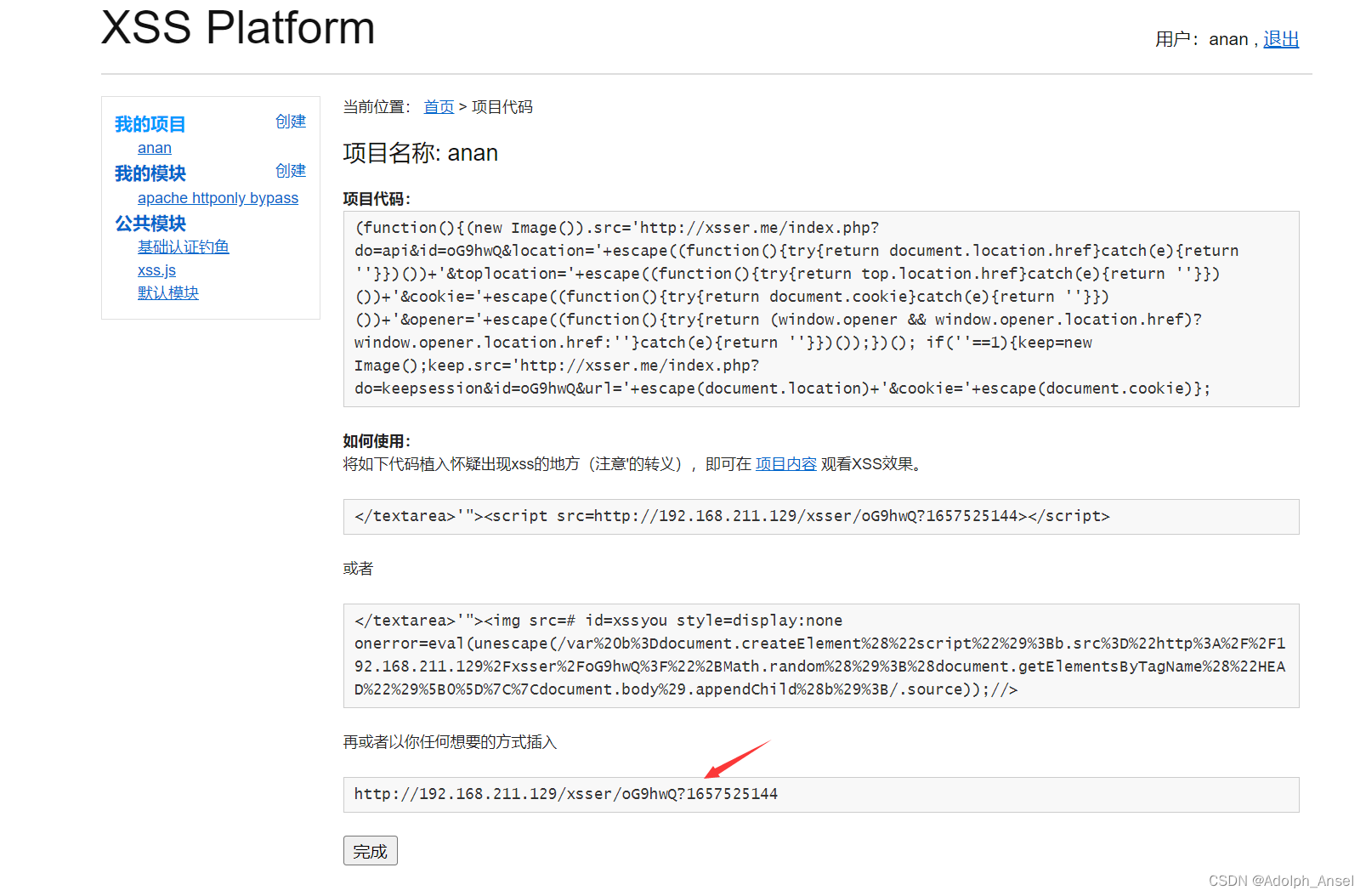
Task: Click the 项目代码 breadcrumb text
Action: point(502,107)
